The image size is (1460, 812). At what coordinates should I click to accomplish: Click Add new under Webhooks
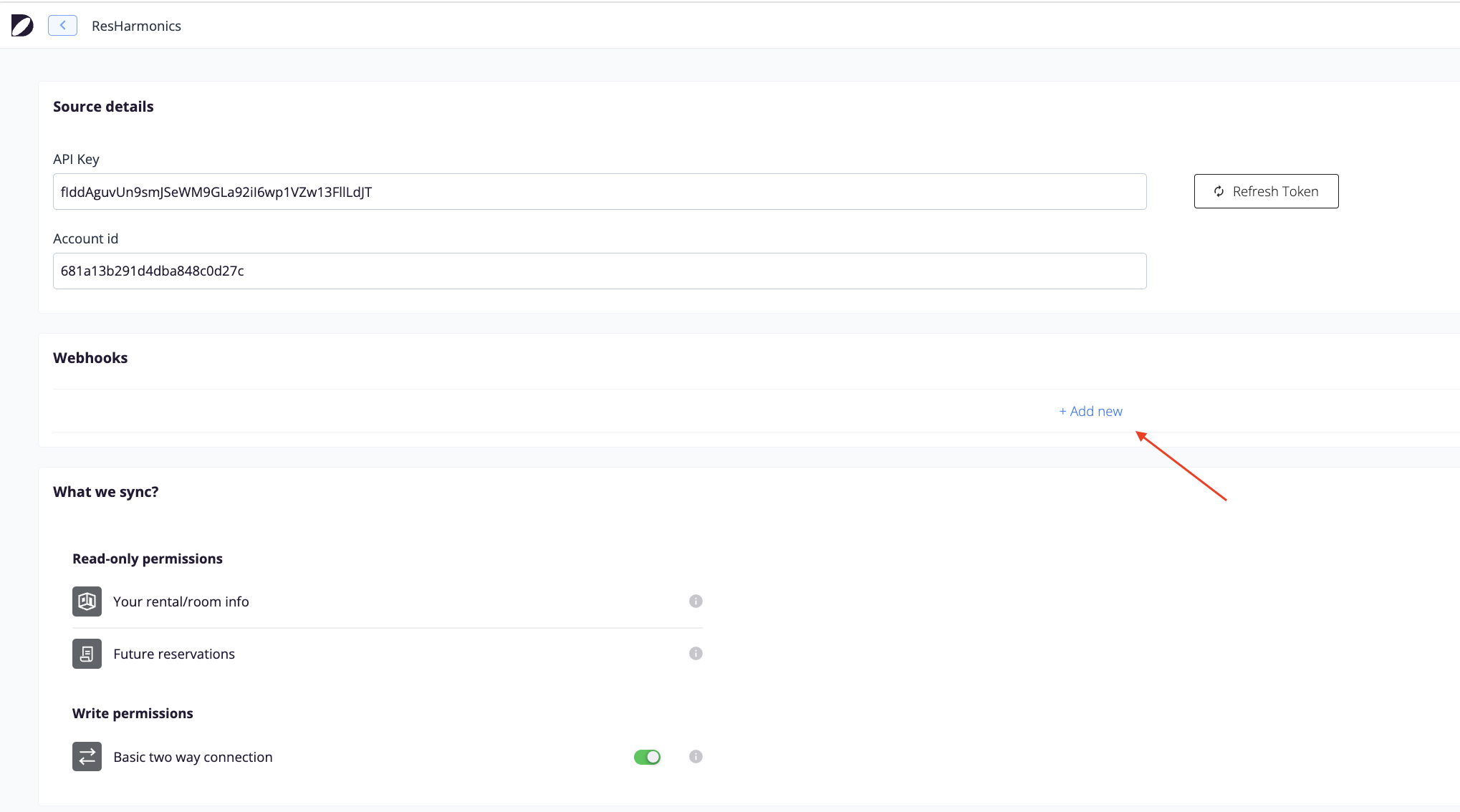(x=1090, y=411)
